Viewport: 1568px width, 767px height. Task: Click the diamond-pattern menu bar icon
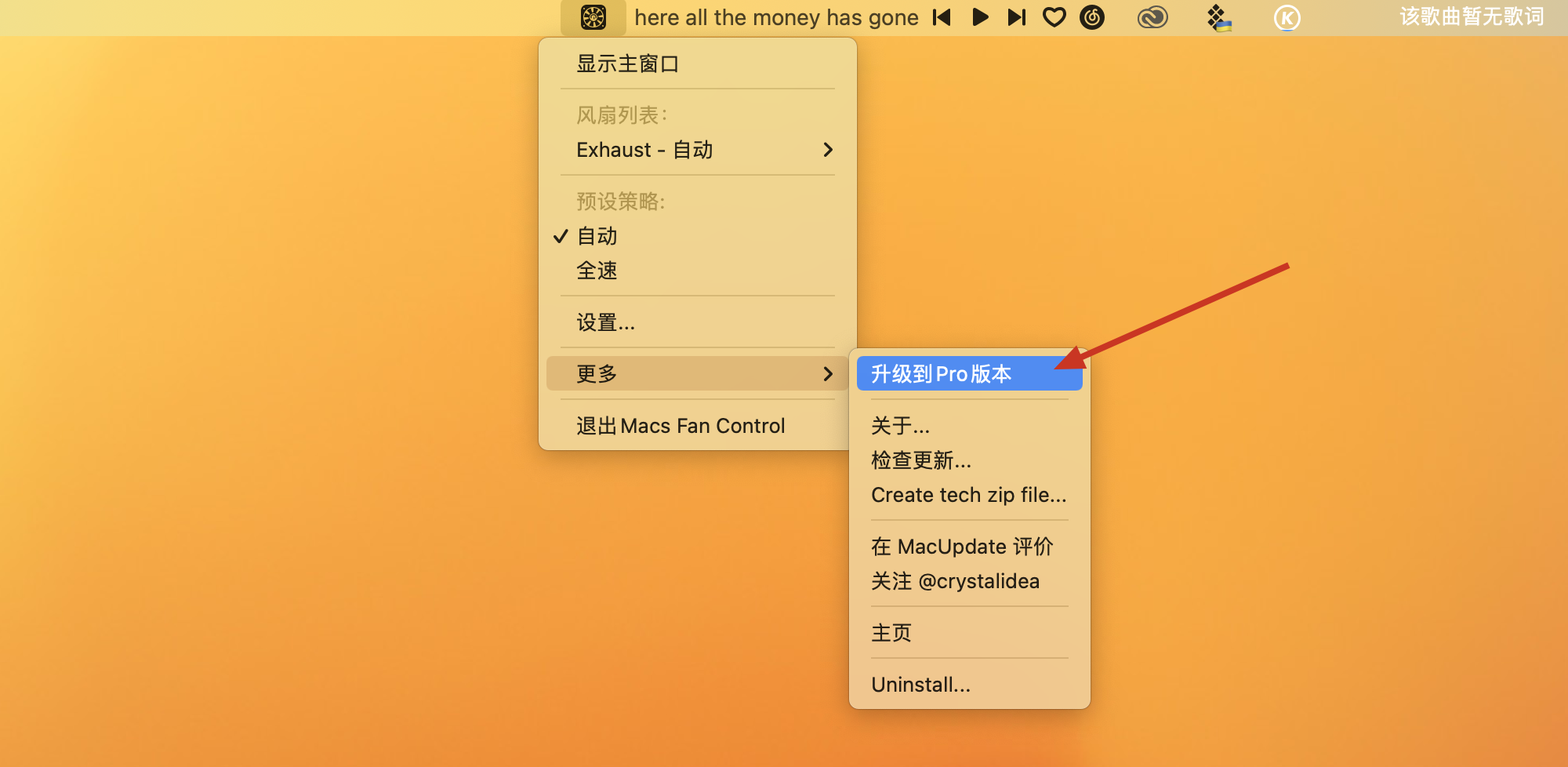[x=1218, y=17]
